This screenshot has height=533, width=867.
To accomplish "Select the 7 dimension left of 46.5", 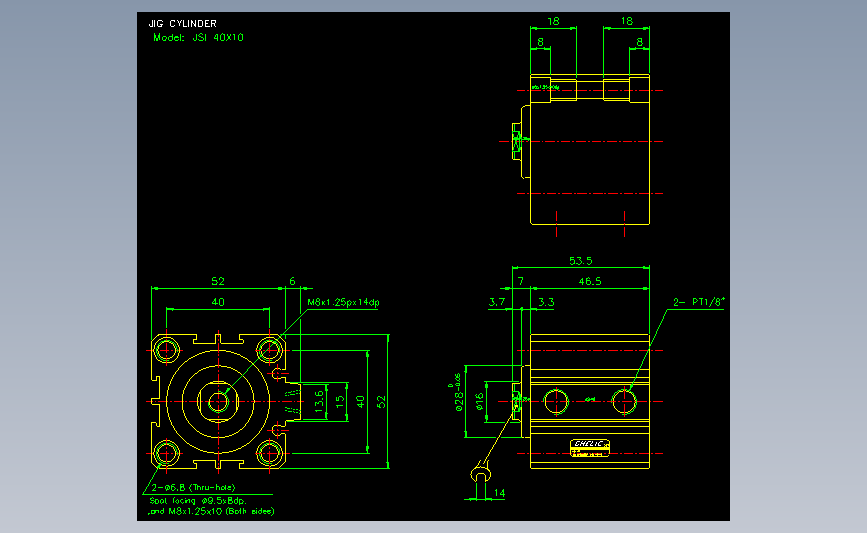I will (x=520, y=281).
